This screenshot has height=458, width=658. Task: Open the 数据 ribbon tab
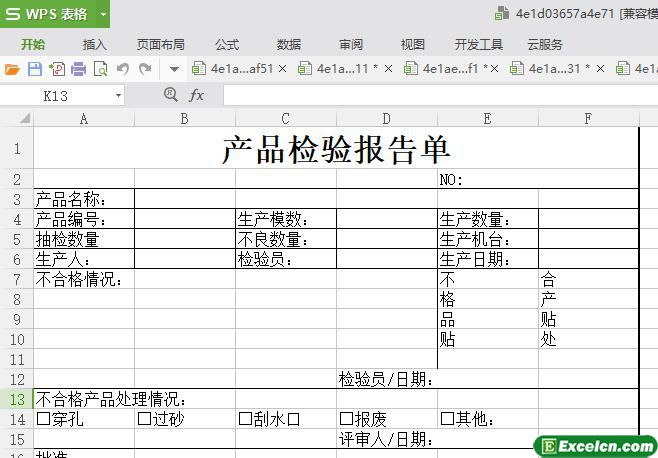289,44
